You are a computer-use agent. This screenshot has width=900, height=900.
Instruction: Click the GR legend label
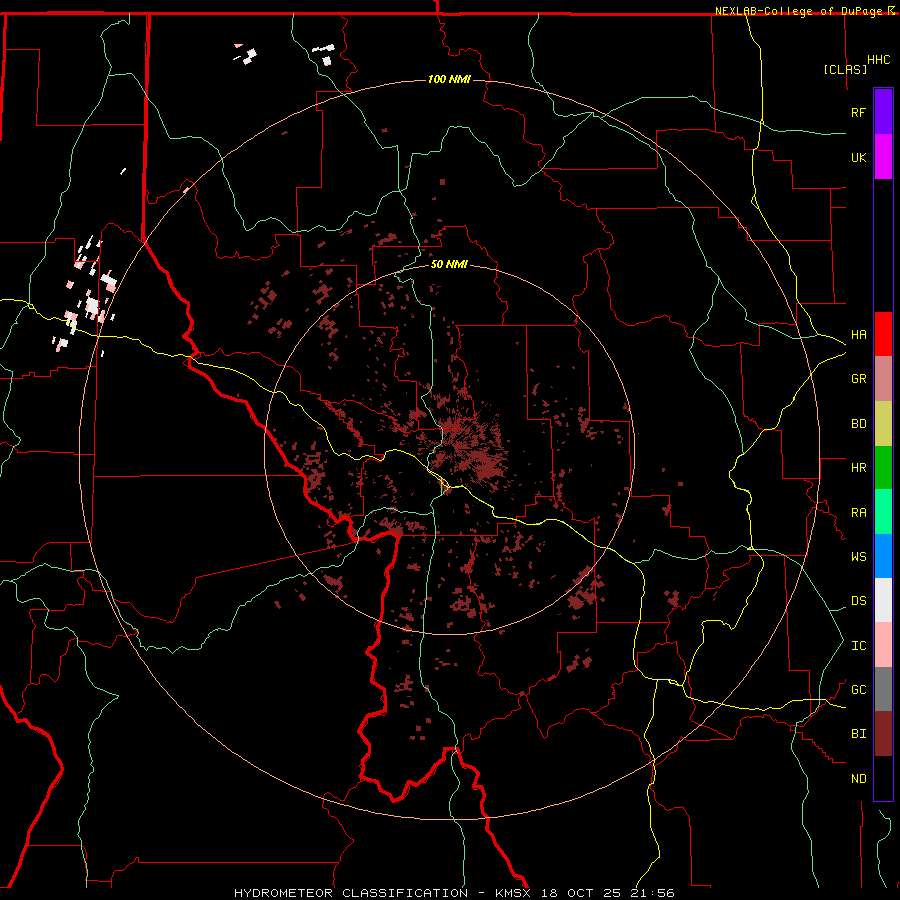click(x=859, y=379)
